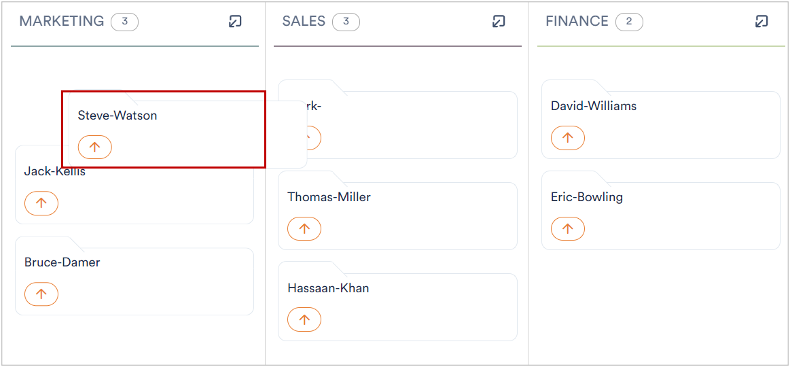790x366 pixels.
Task: Click the up arrow on Bruce-Damer card
Action: [x=41, y=294]
